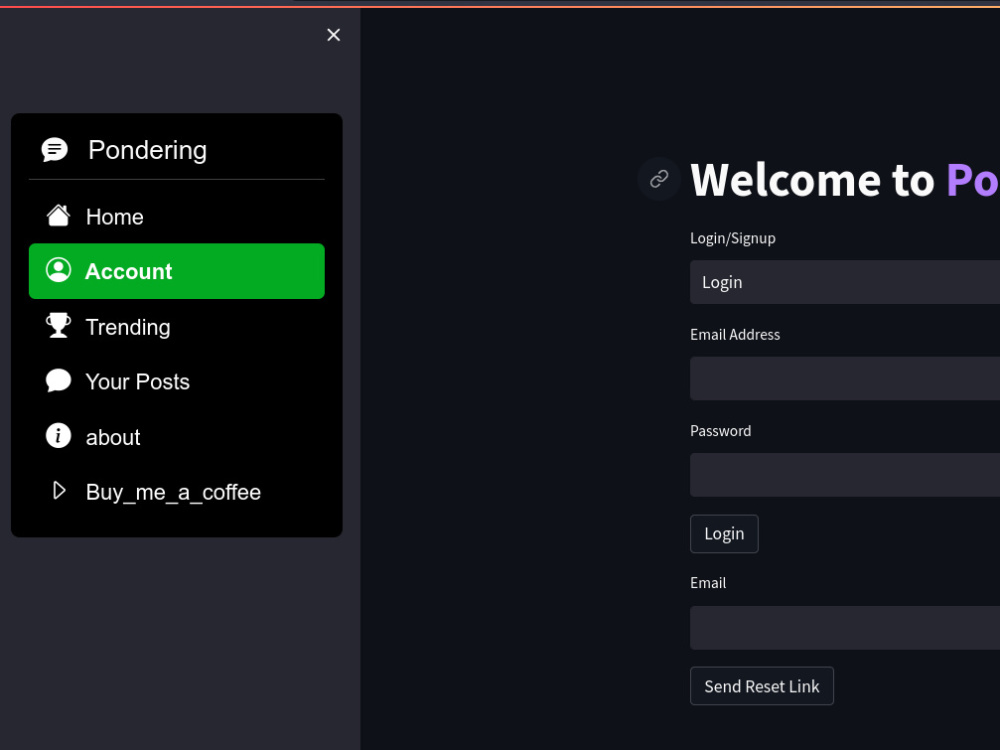Click the trophy icon beside Trending
Screen dimensions: 1000x750
click(x=58, y=325)
